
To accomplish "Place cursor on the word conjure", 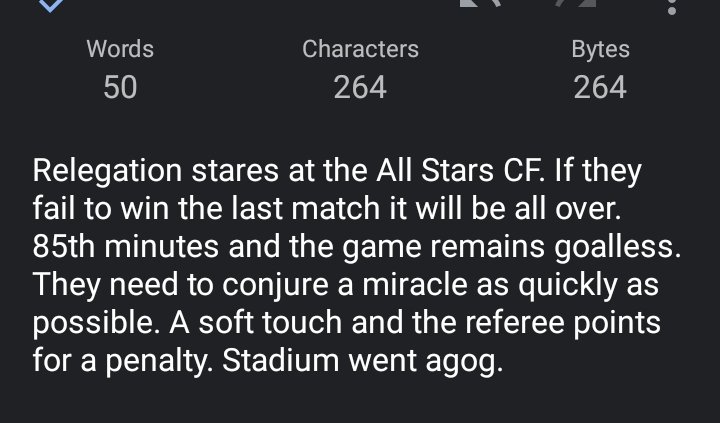I will click(275, 286).
